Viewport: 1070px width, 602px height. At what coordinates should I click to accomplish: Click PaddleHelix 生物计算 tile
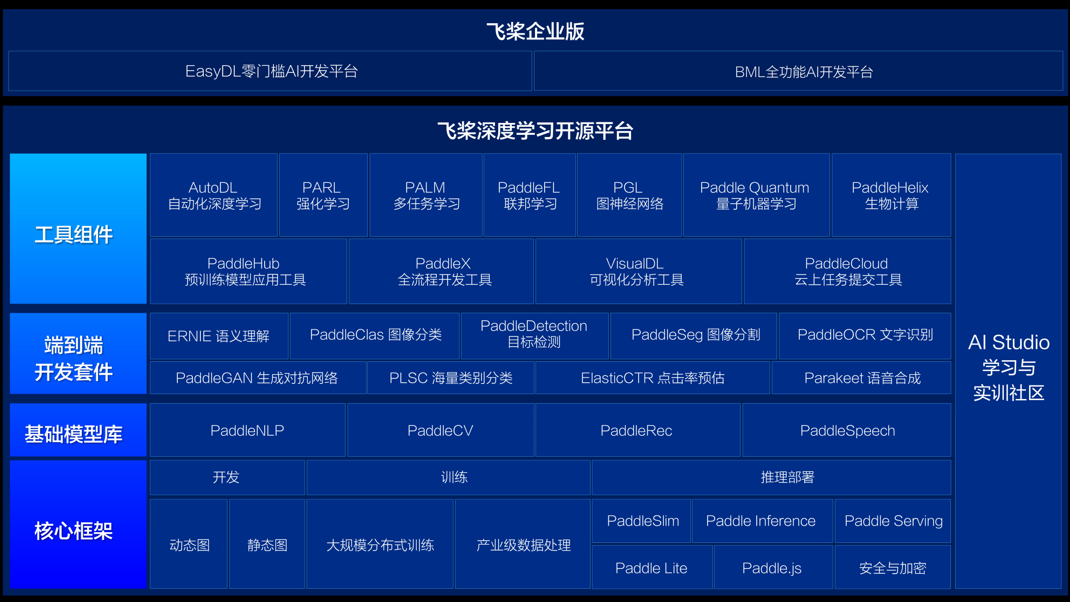pyautogui.click(x=891, y=195)
